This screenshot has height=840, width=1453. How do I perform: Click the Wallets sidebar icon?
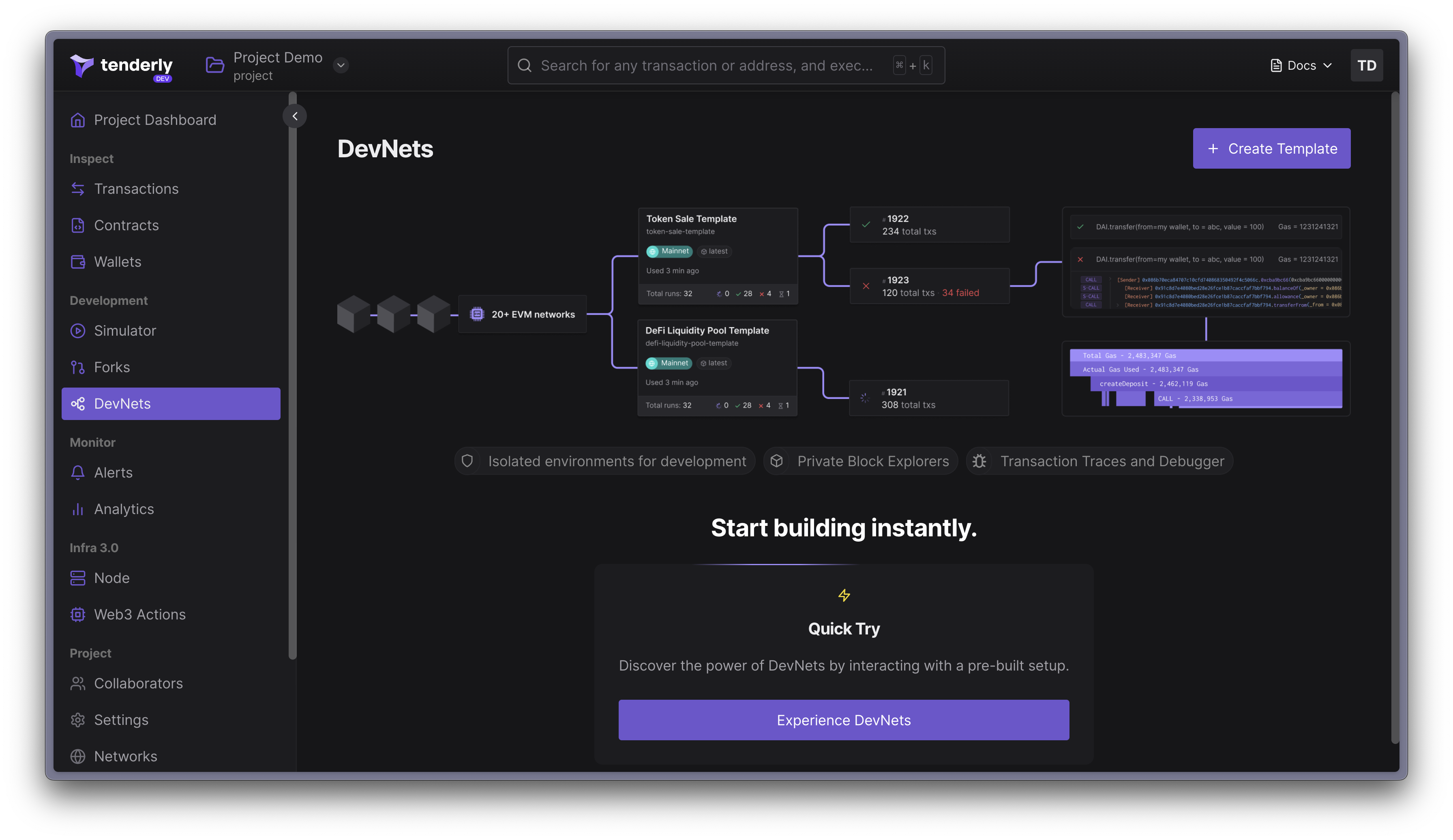coord(78,262)
